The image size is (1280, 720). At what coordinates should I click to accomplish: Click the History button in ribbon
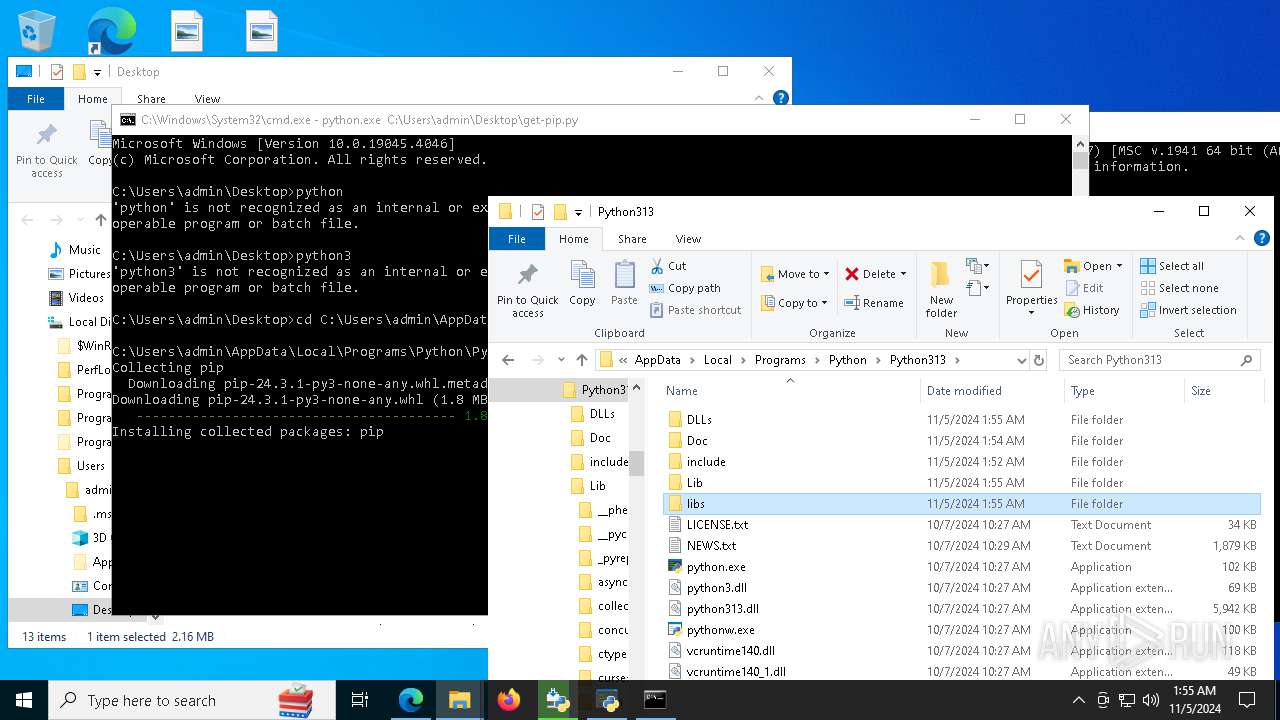(x=1091, y=310)
